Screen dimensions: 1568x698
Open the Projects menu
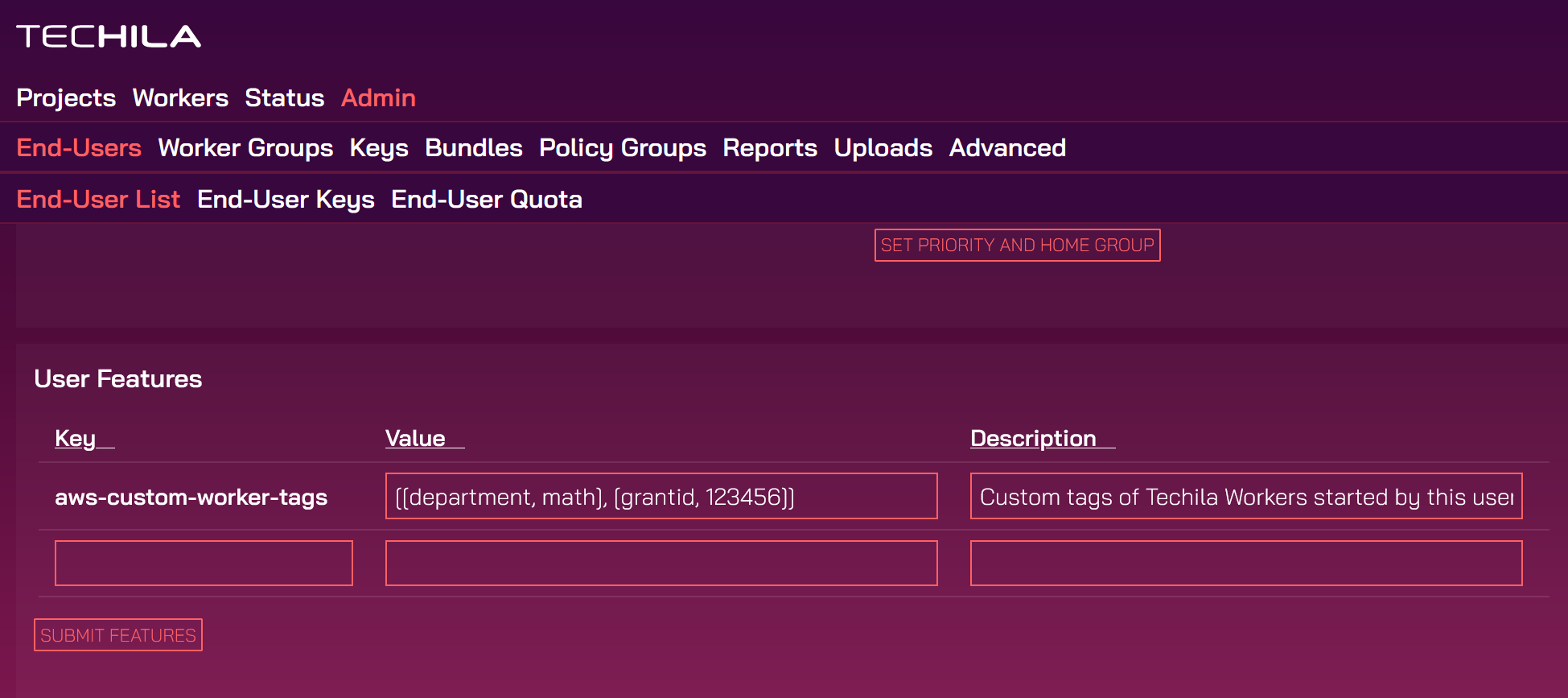pyautogui.click(x=66, y=98)
